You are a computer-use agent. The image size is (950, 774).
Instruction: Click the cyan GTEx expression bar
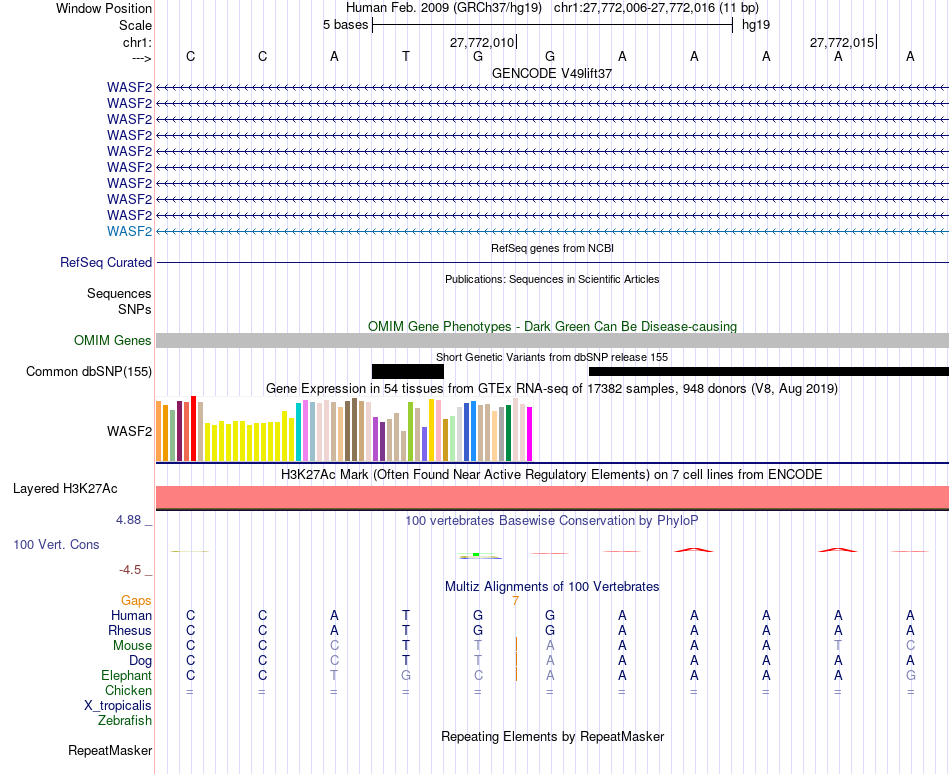pos(299,432)
